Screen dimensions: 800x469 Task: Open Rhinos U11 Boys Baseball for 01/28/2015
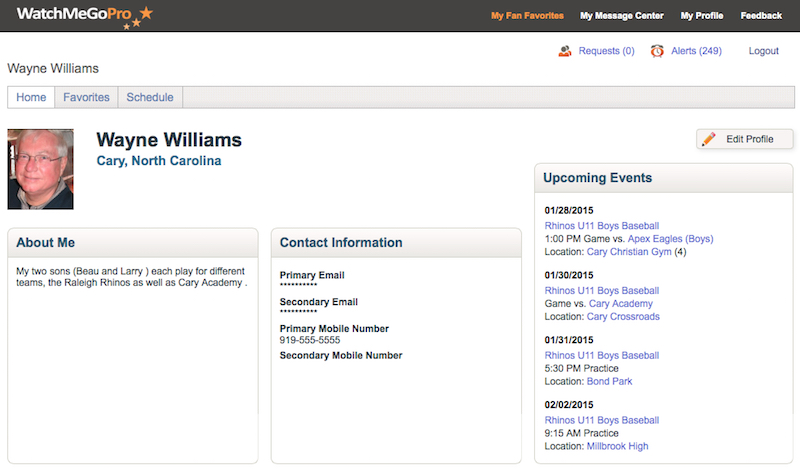602,226
